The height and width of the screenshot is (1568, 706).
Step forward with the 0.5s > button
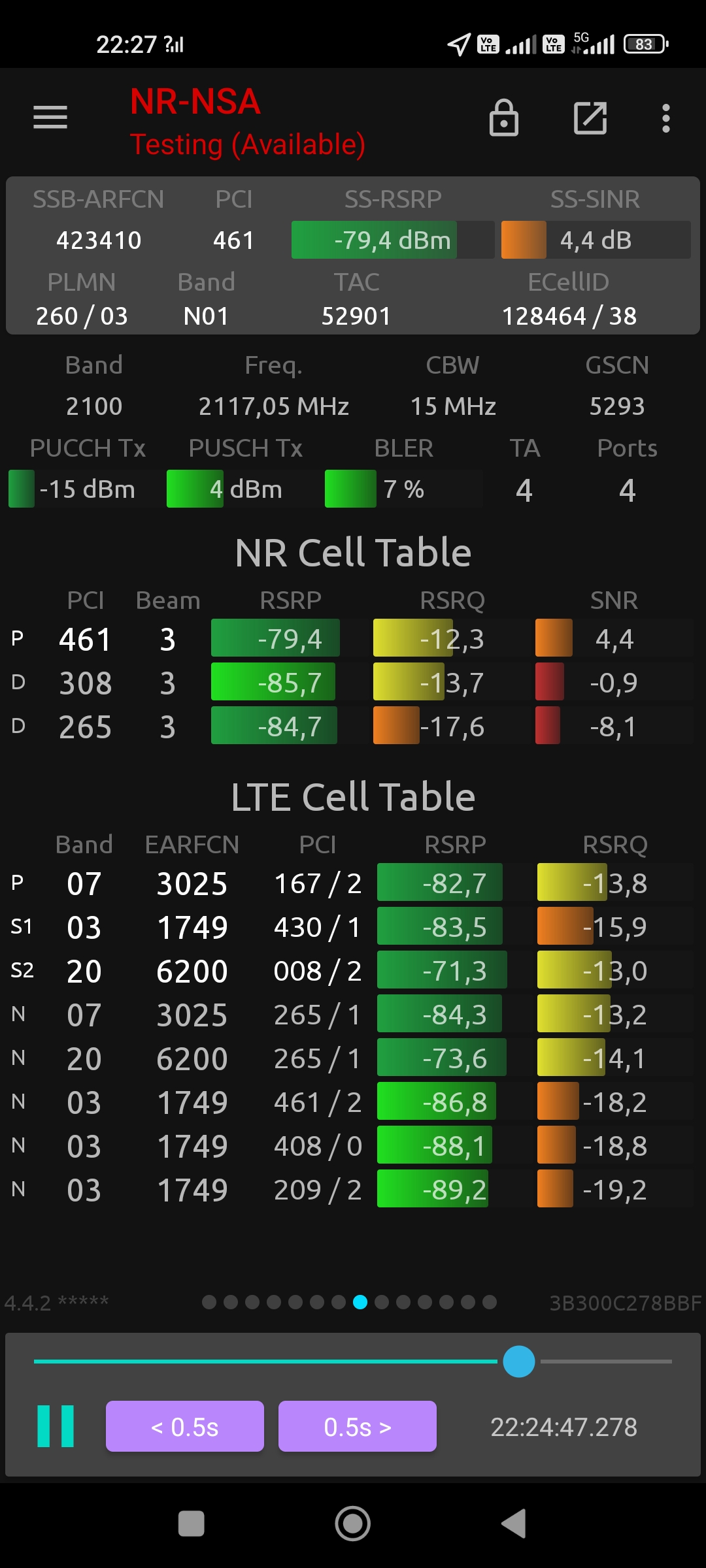358,1426
